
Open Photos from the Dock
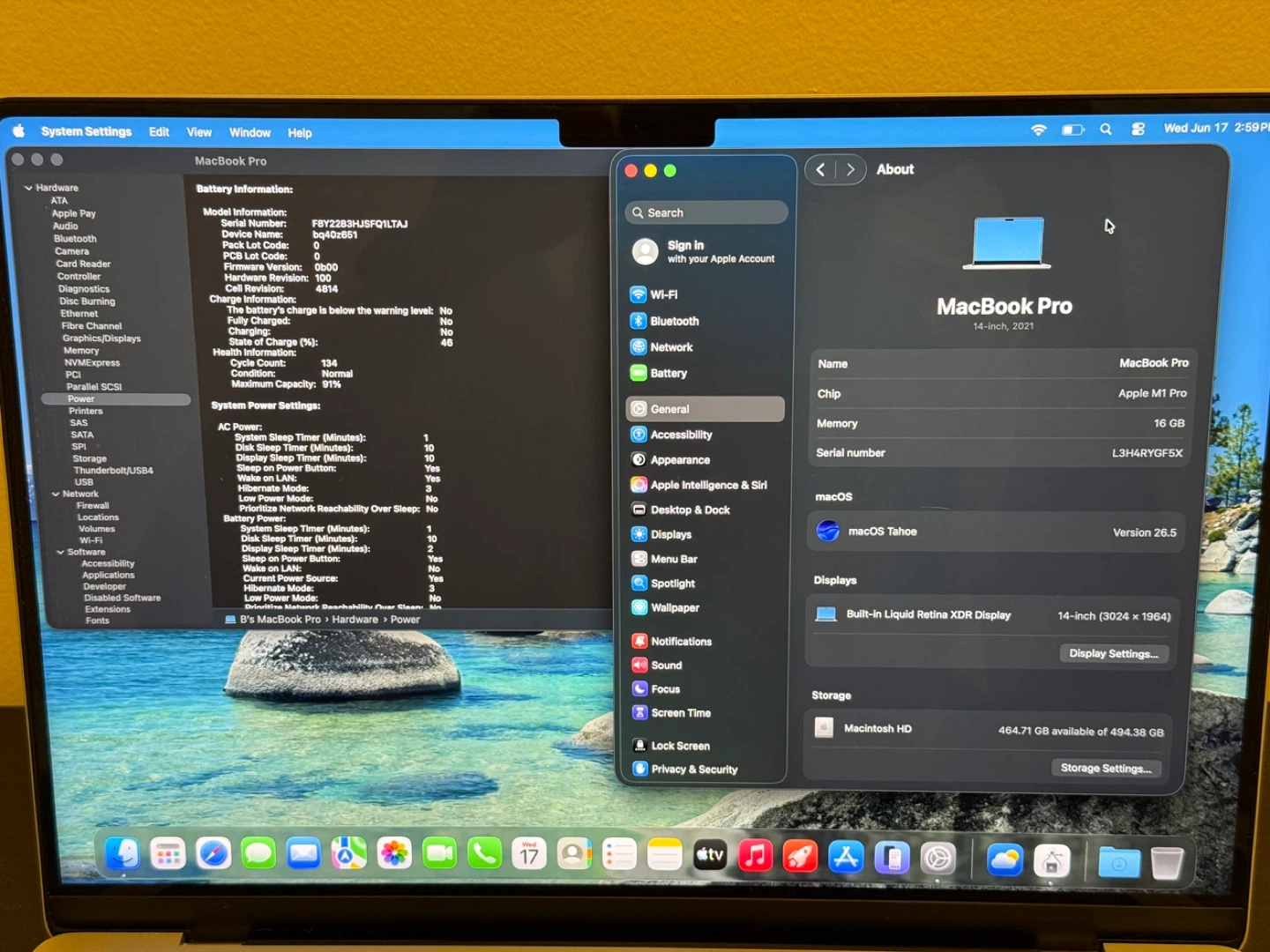click(x=394, y=854)
